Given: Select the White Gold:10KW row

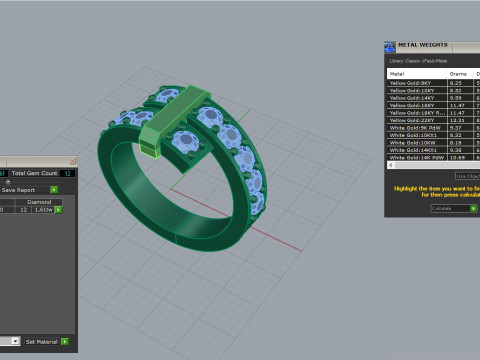Looking at the screenshot, I should pyautogui.click(x=433, y=143).
